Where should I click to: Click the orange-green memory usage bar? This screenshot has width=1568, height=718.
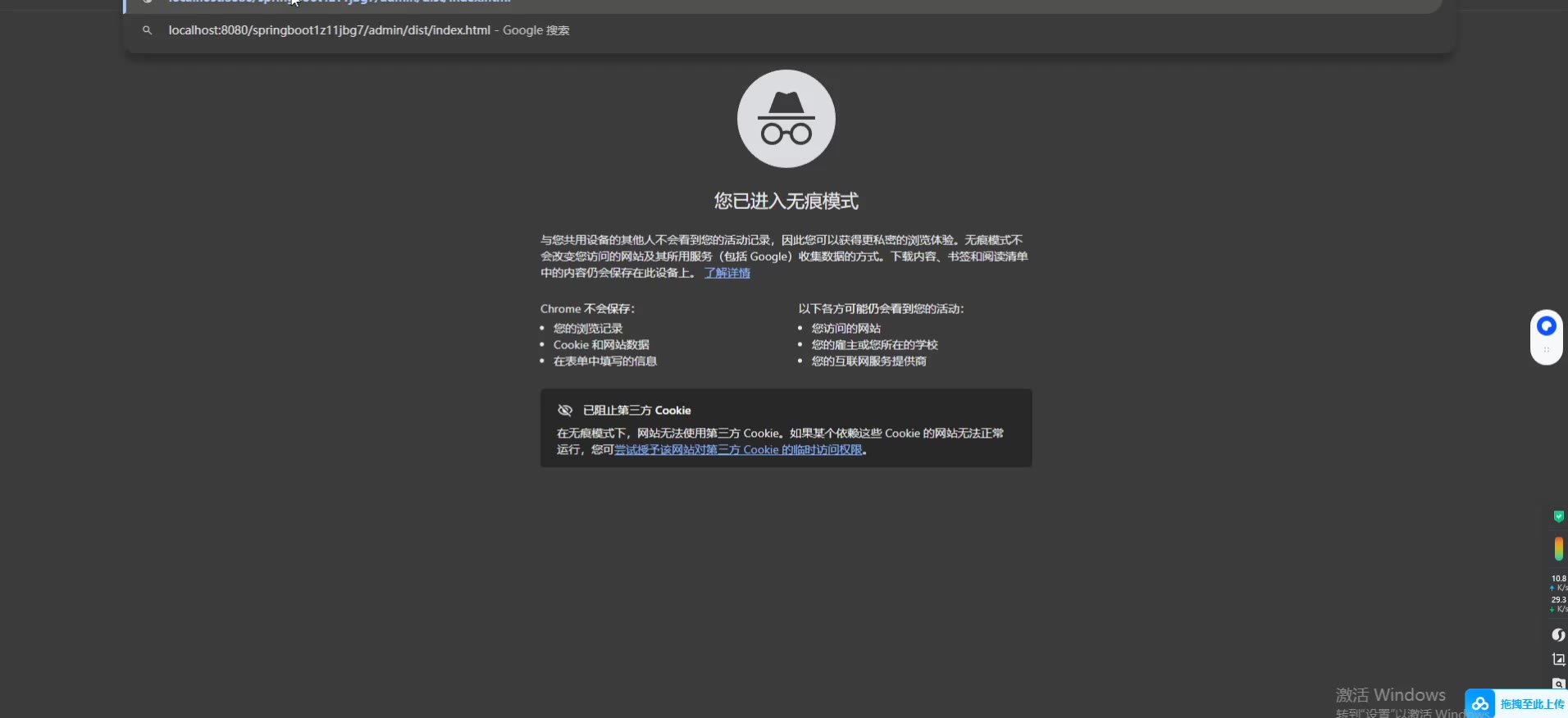(x=1559, y=548)
